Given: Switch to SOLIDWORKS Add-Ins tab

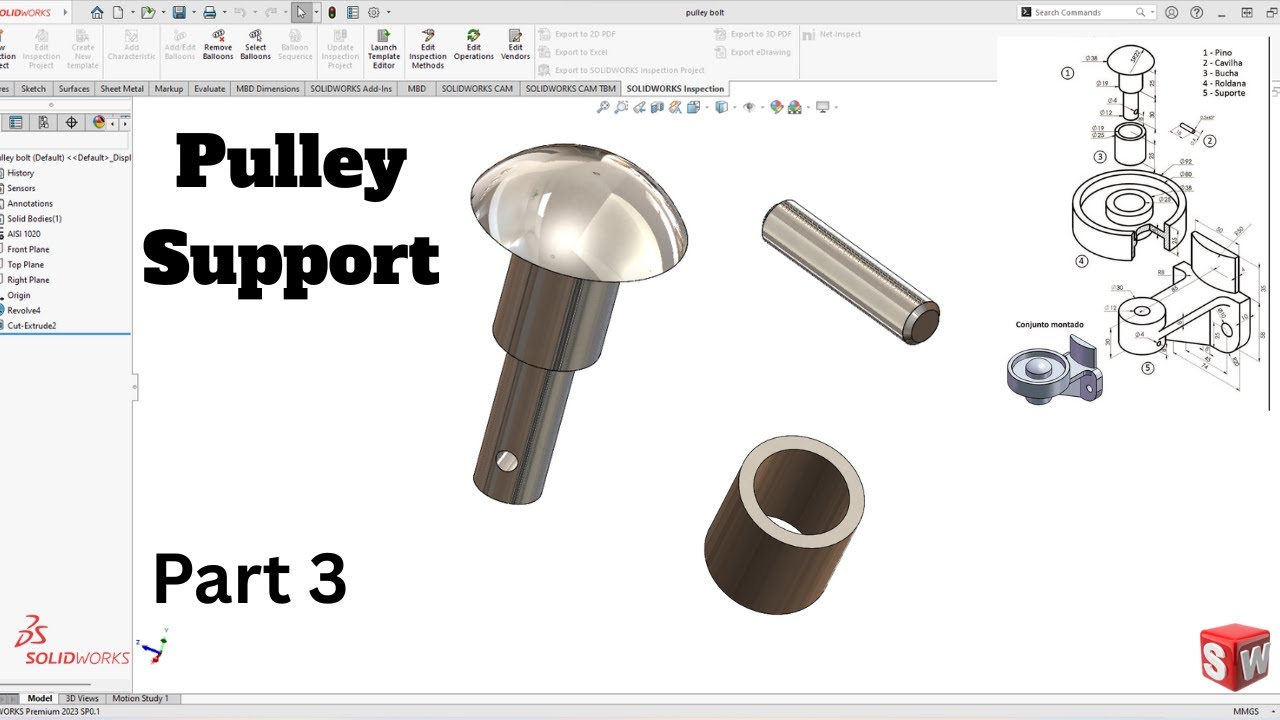Looking at the screenshot, I should pyautogui.click(x=351, y=88).
